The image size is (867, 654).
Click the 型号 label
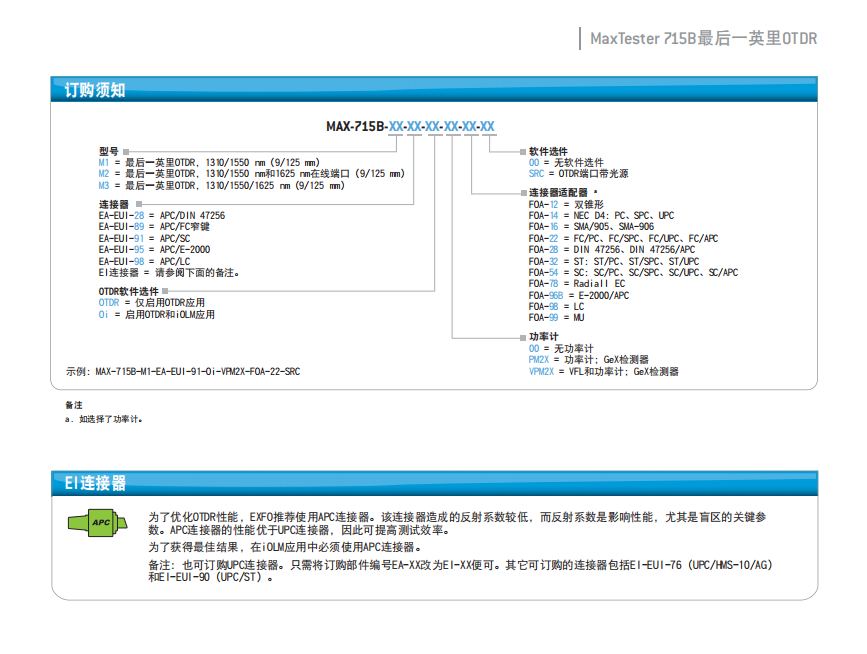pos(108,151)
